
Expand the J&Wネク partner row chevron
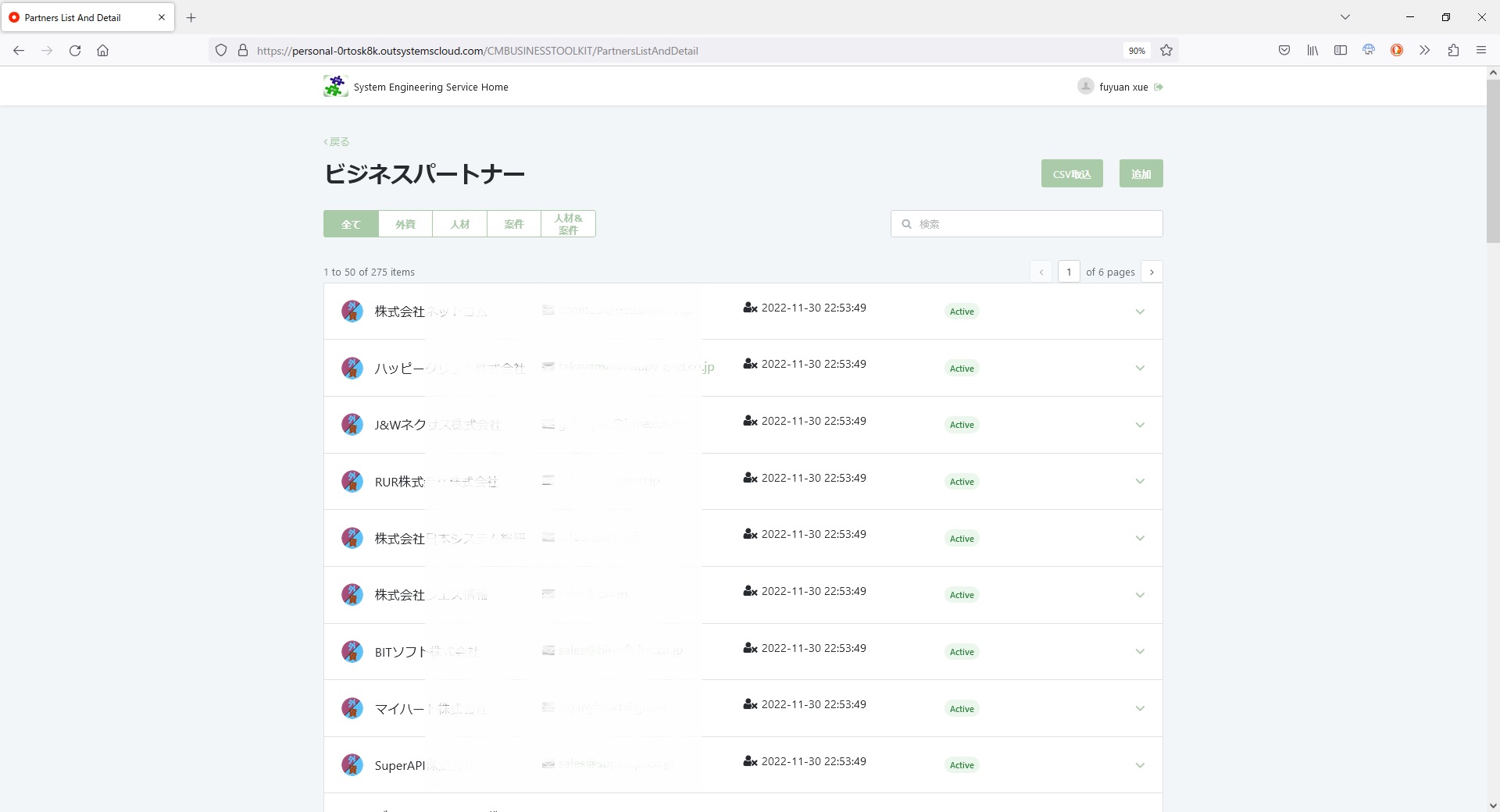pyautogui.click(x=1140, y=425)
